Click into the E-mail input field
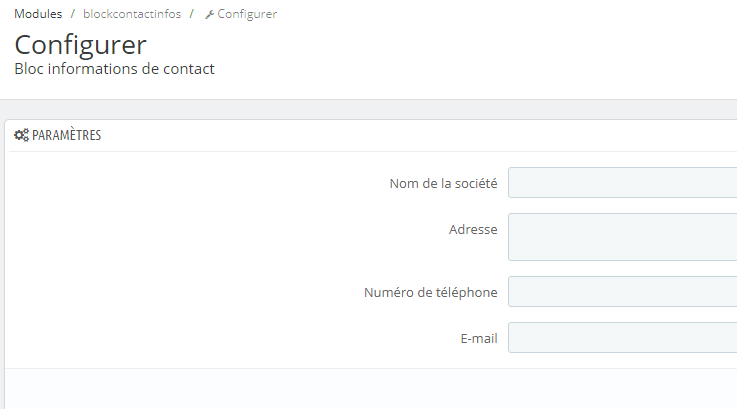The width and height of the screenshot is (737, 409). tap(622, 338)
